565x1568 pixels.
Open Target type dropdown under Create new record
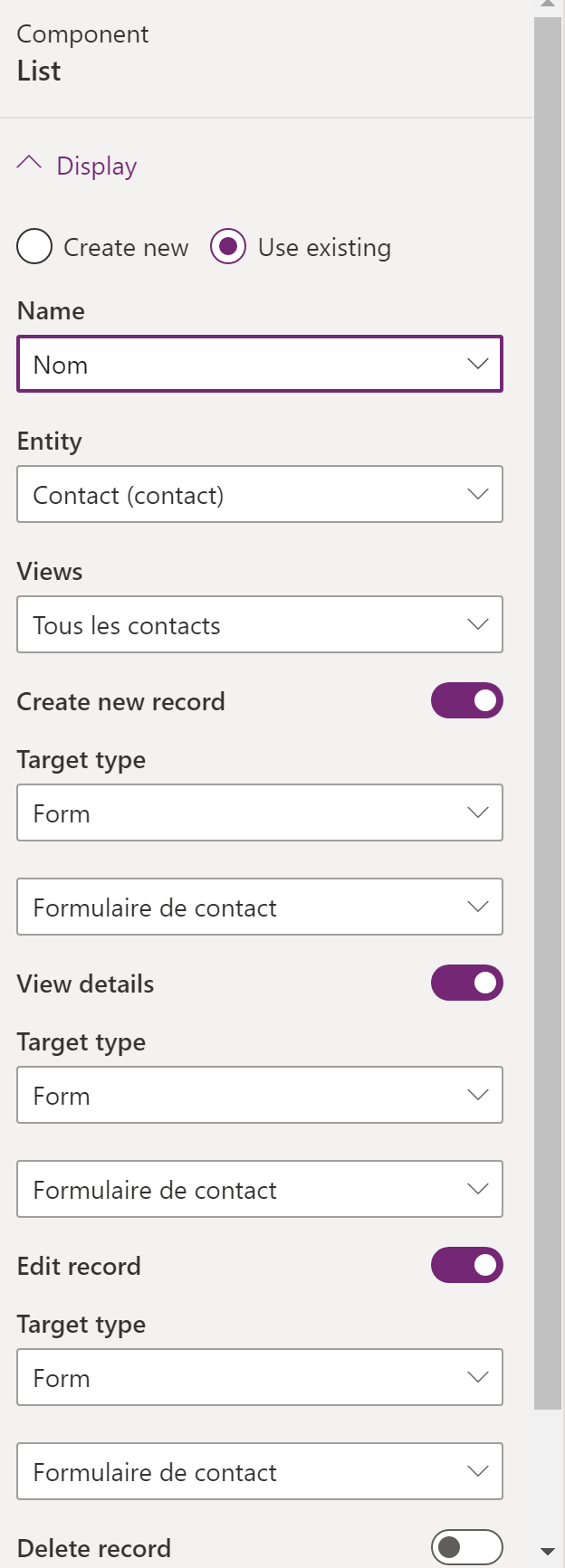pyautogui.click(x=260, y=813)
